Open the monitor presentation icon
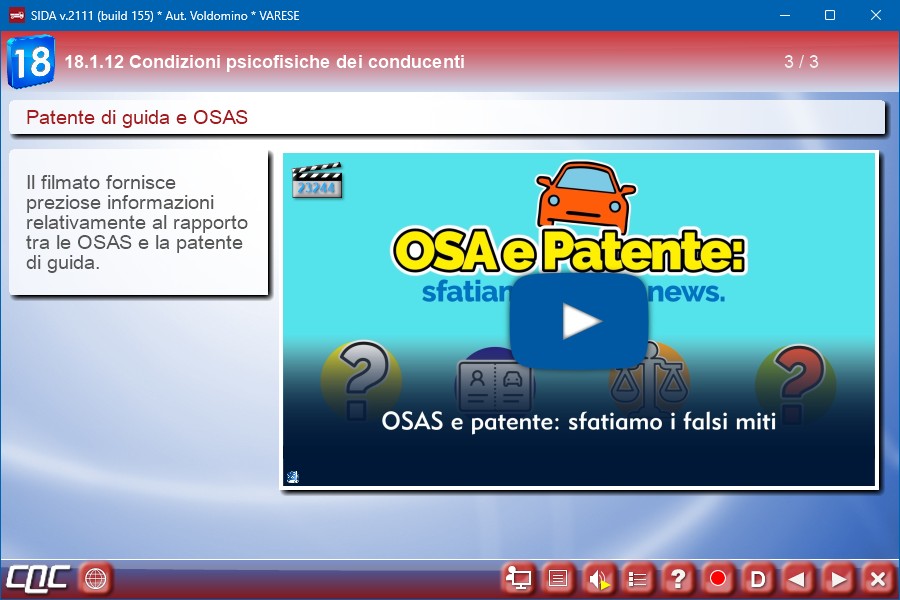Screen dimensions: 900x600 coord(519,578)
